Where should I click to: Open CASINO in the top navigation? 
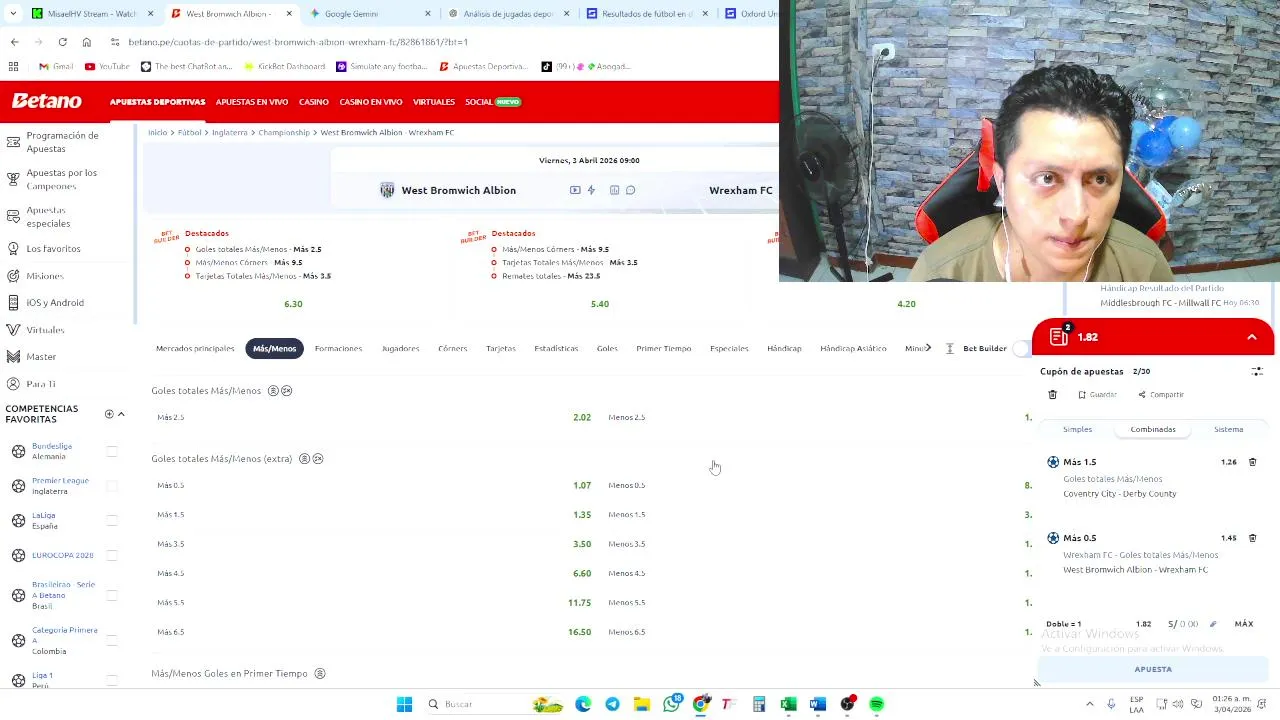point(314,102)
